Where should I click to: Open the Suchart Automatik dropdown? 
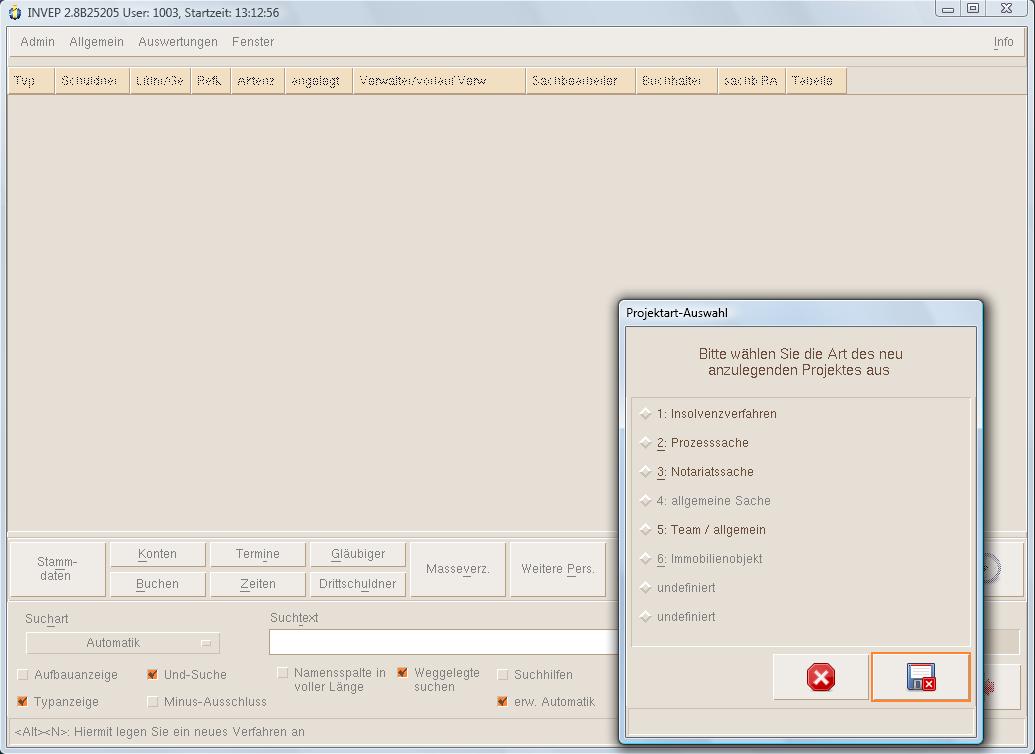[123, 643]
